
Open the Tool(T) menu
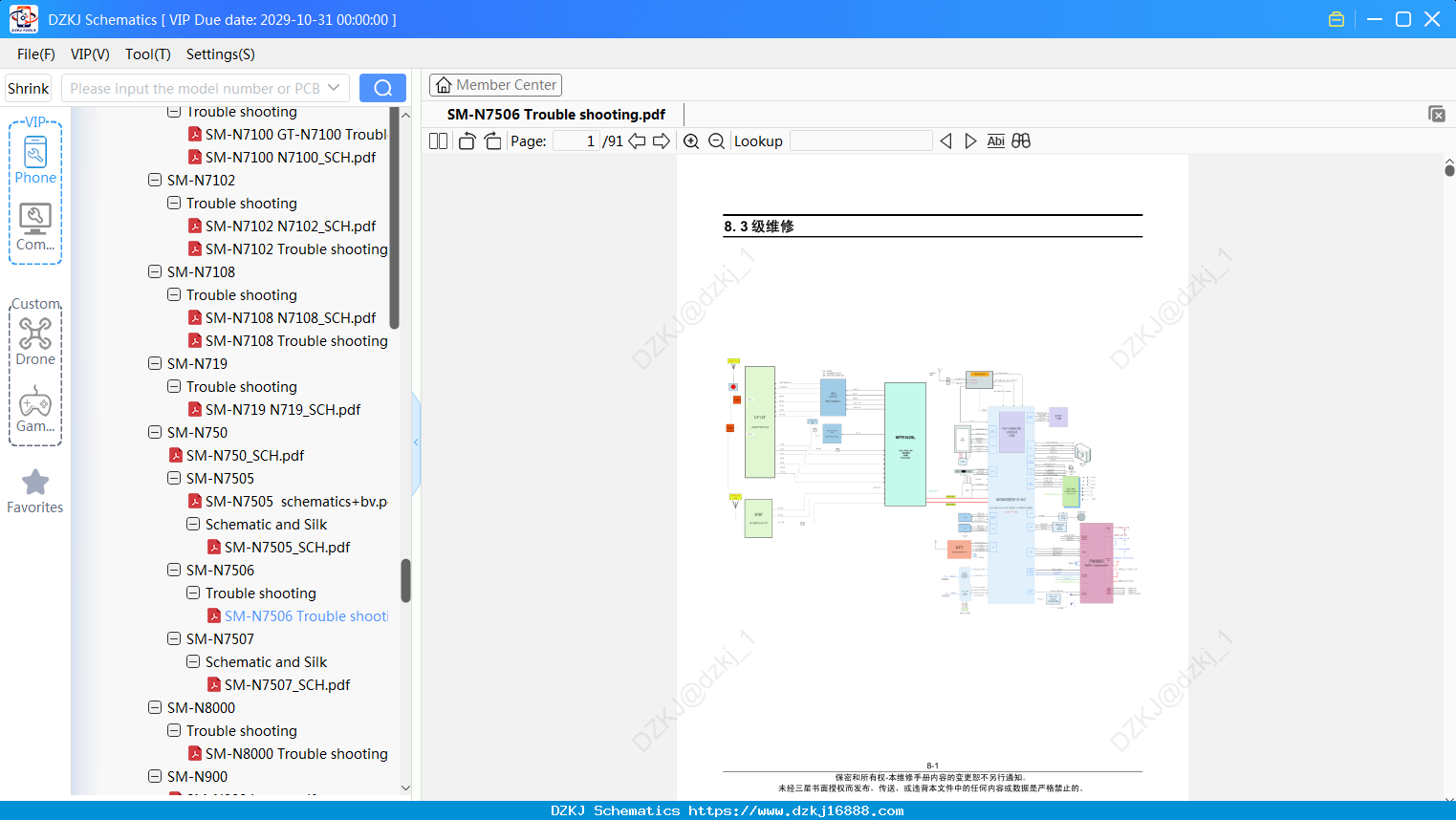point(148,54)
